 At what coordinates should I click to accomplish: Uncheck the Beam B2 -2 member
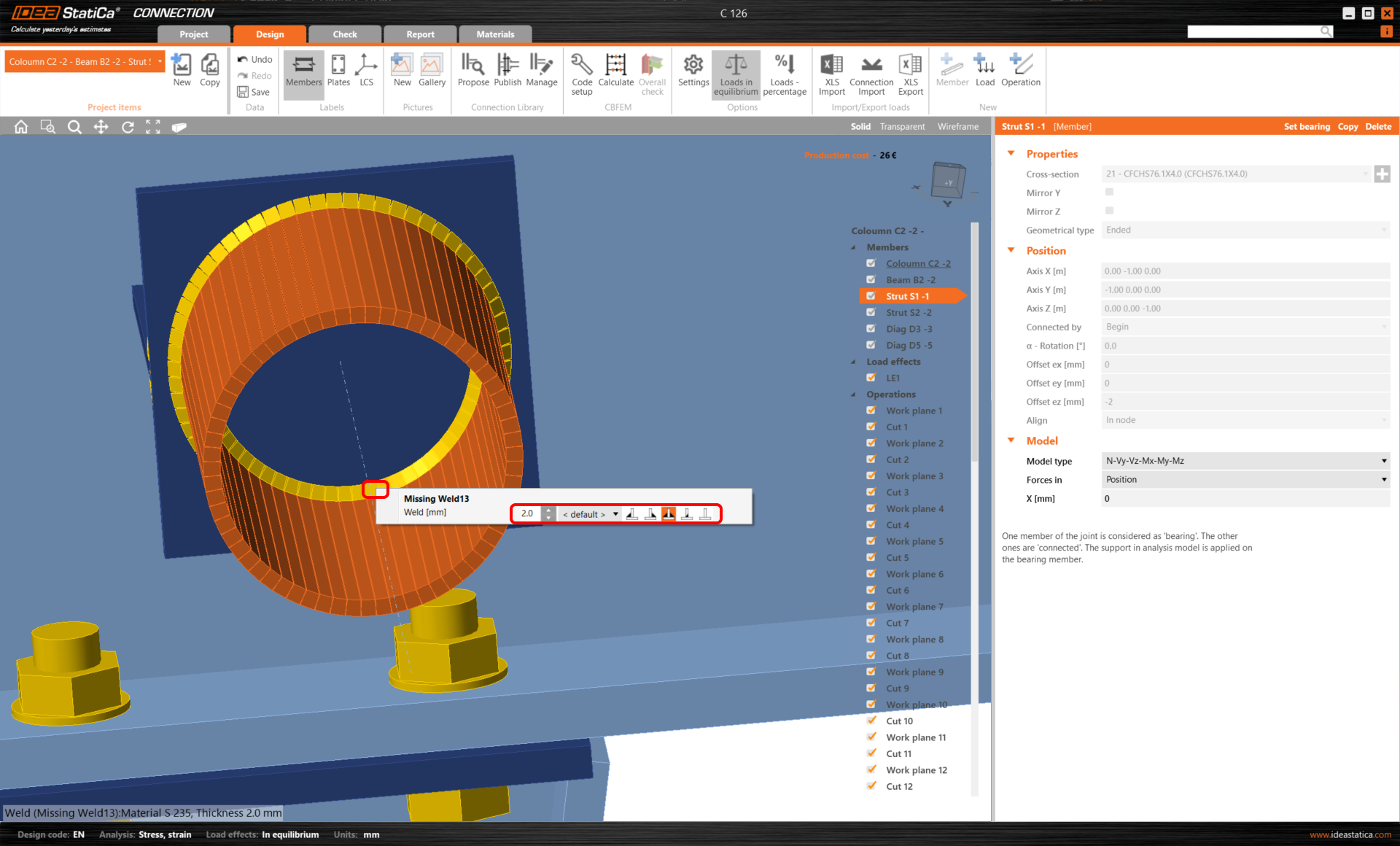(871, 280)
